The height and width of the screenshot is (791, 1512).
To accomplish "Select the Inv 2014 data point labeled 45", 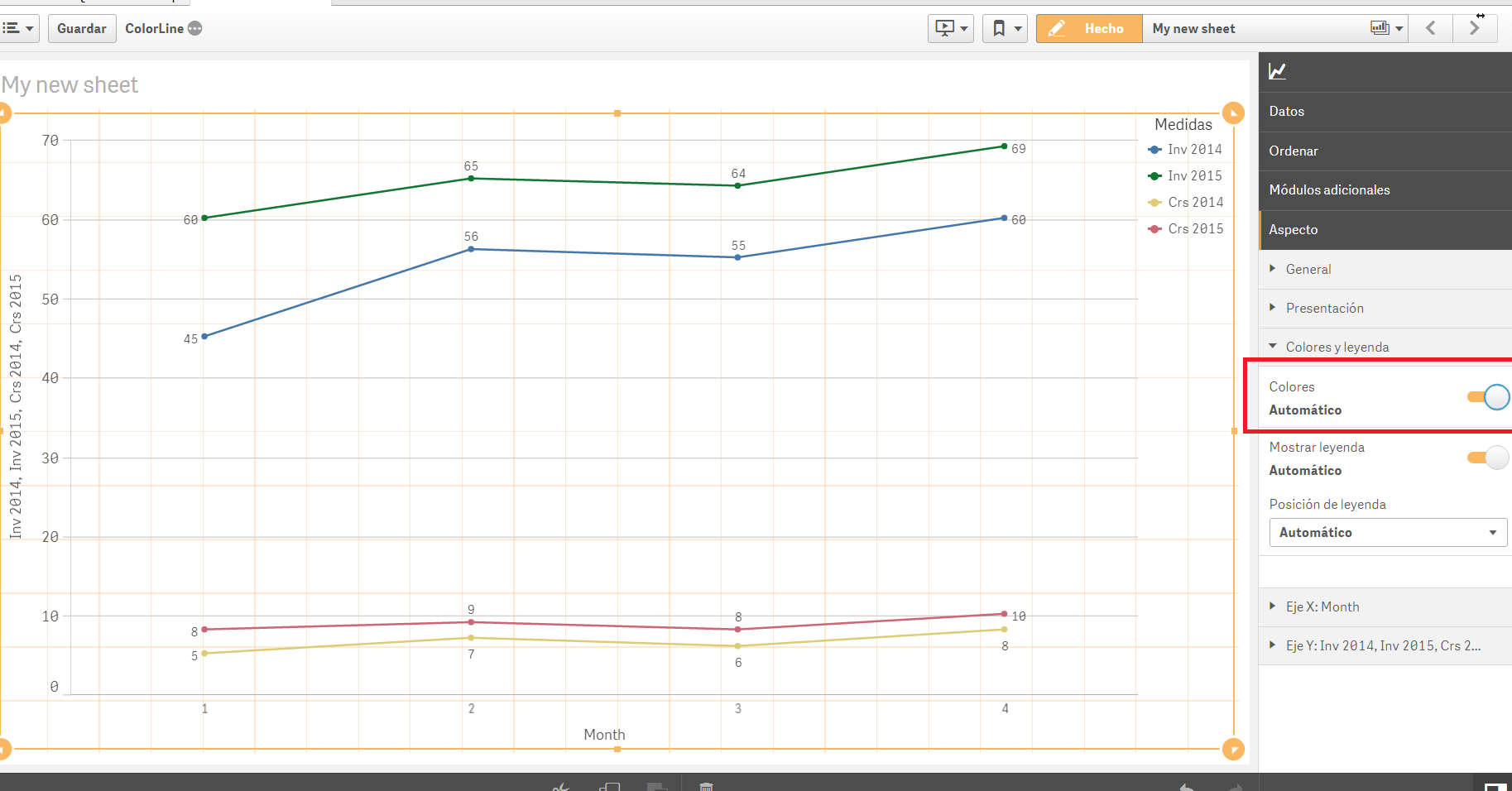I will [x=204, y=337].
